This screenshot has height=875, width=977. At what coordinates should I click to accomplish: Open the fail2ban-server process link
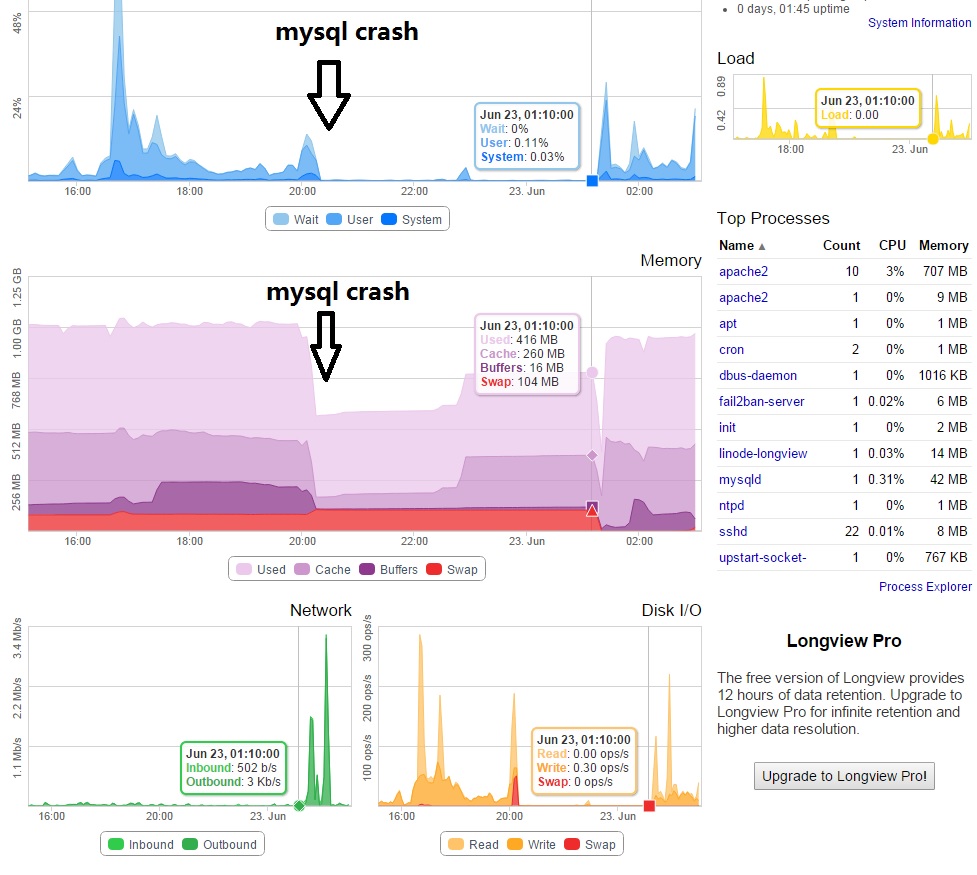pos(761,401)
